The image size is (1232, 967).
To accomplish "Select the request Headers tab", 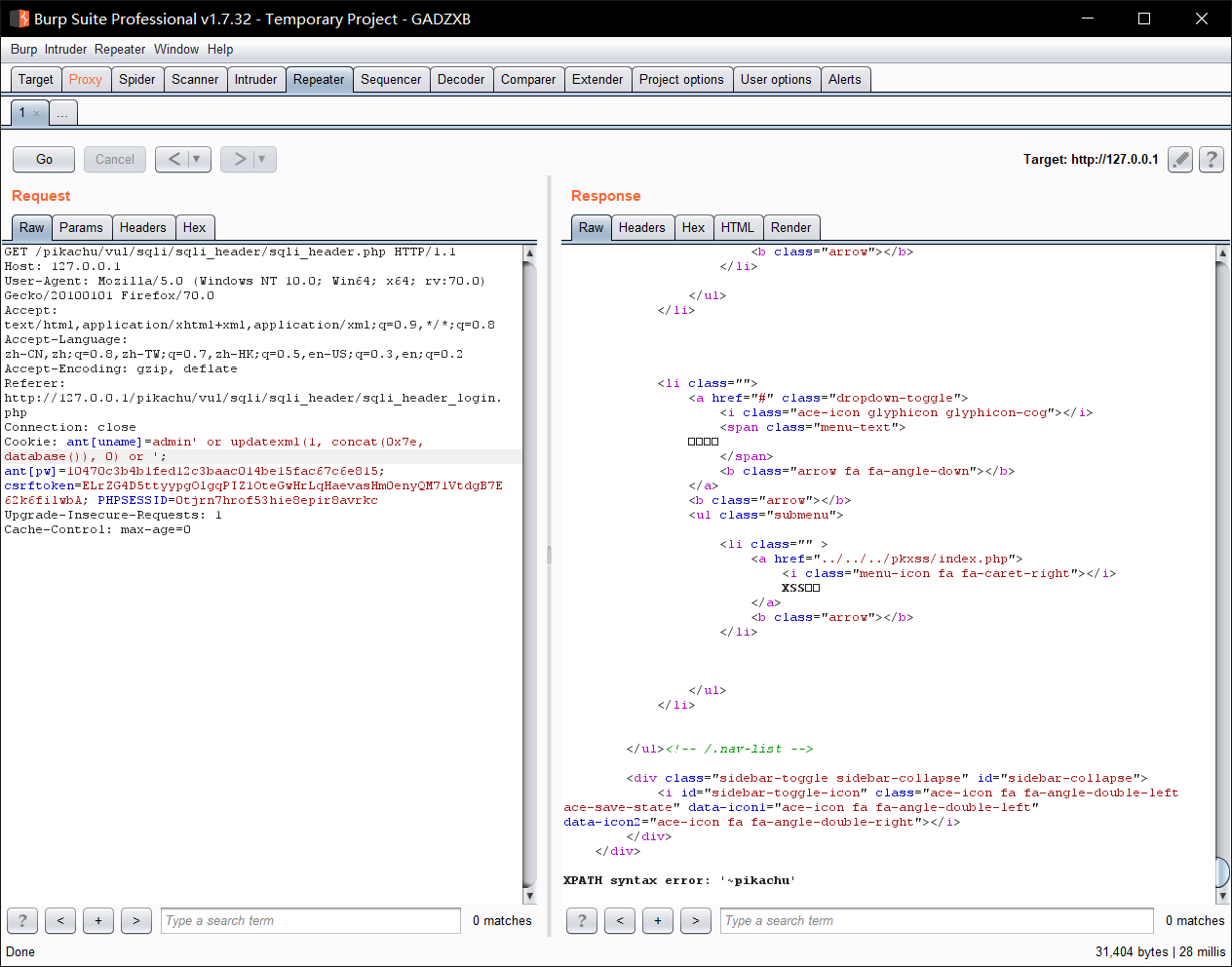I will click(143, 227).
